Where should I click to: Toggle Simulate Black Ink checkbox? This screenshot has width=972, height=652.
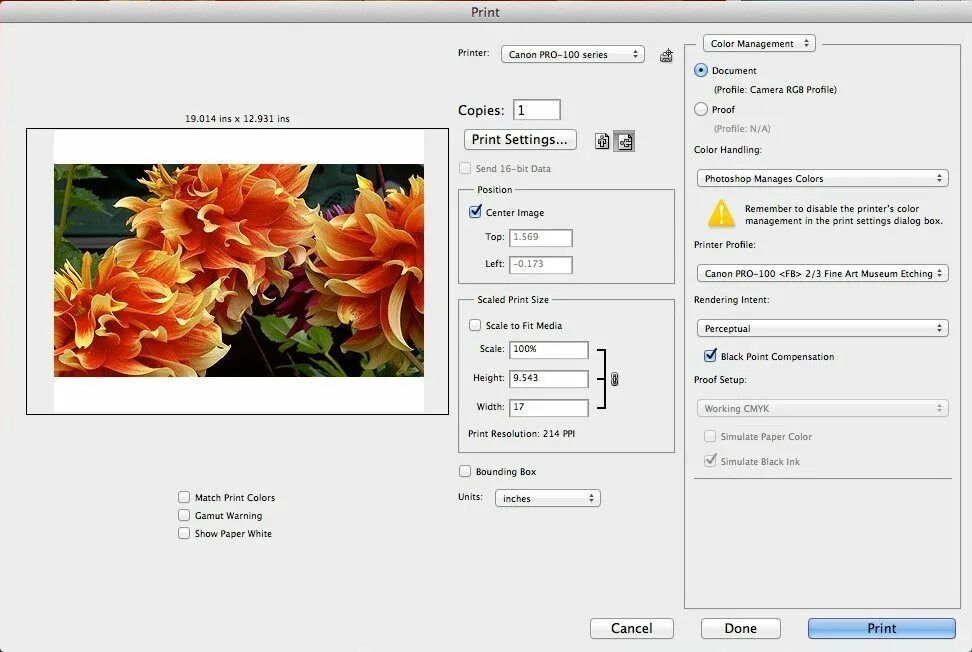[x=710, y=460]
